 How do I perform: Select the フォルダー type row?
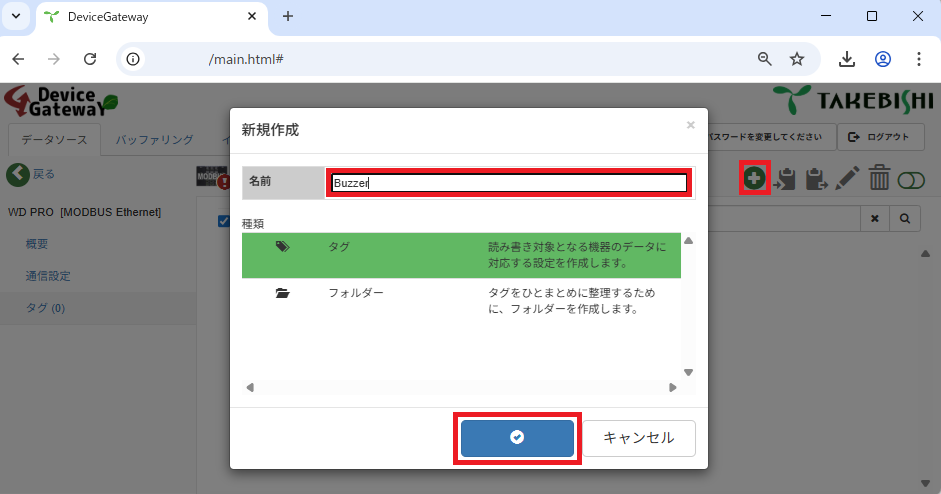461,301
